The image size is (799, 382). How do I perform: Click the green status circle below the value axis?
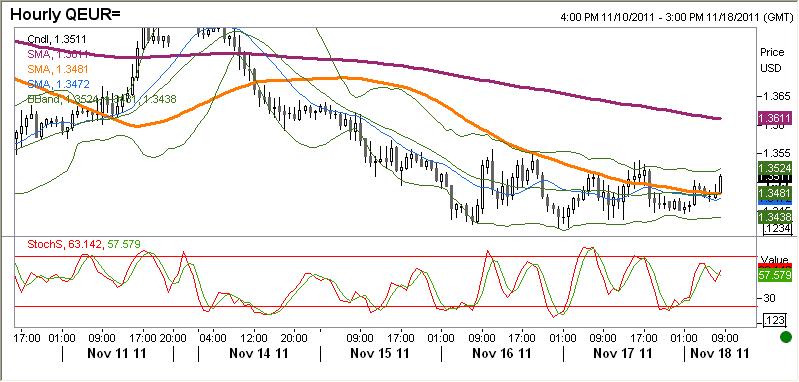pyautogui.click(x=786, y=337)
